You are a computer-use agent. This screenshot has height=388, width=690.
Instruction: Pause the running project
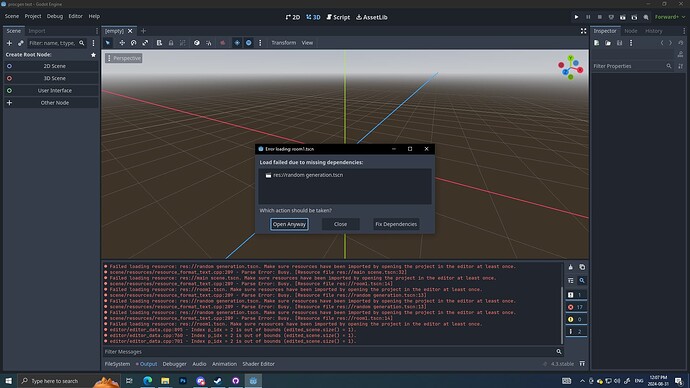(x=588, y=17)
